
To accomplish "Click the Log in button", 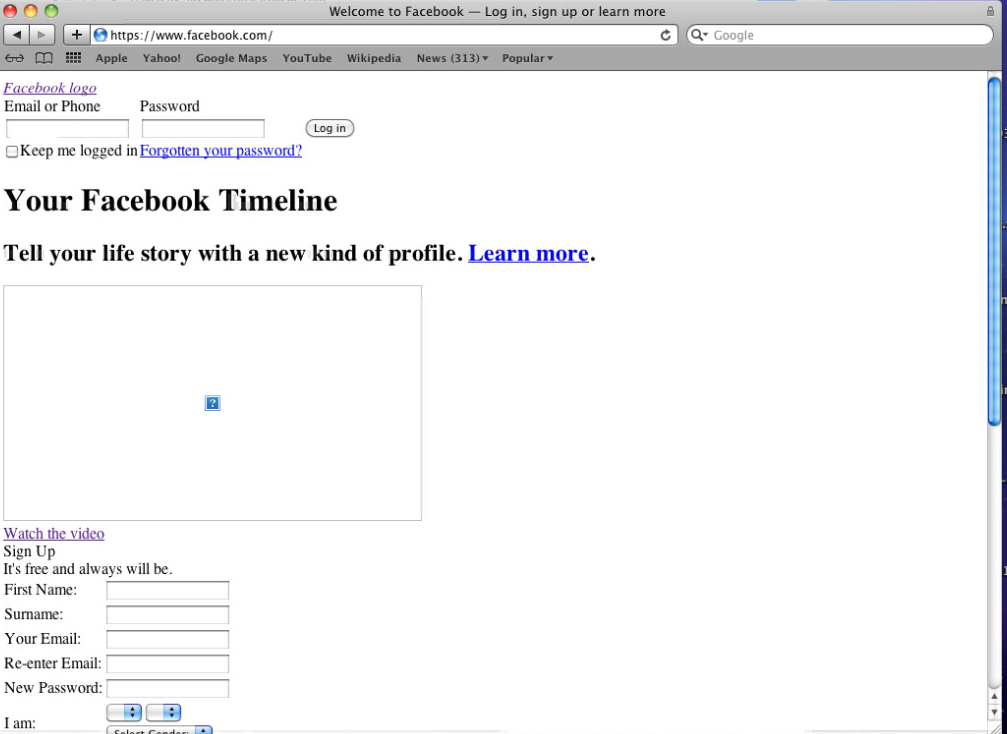I will pyautogui.click(x=329, y=128).
